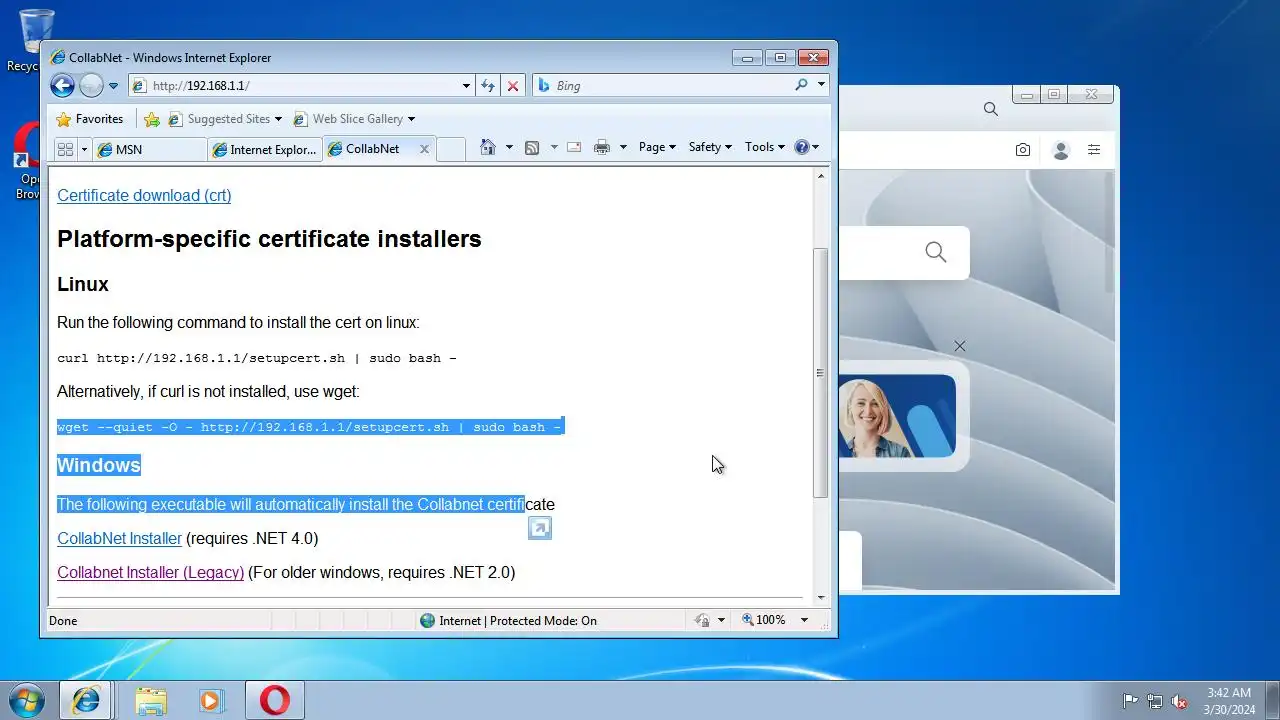
Task: Click the Opera taskbar icon
Action: pos(274,701)
